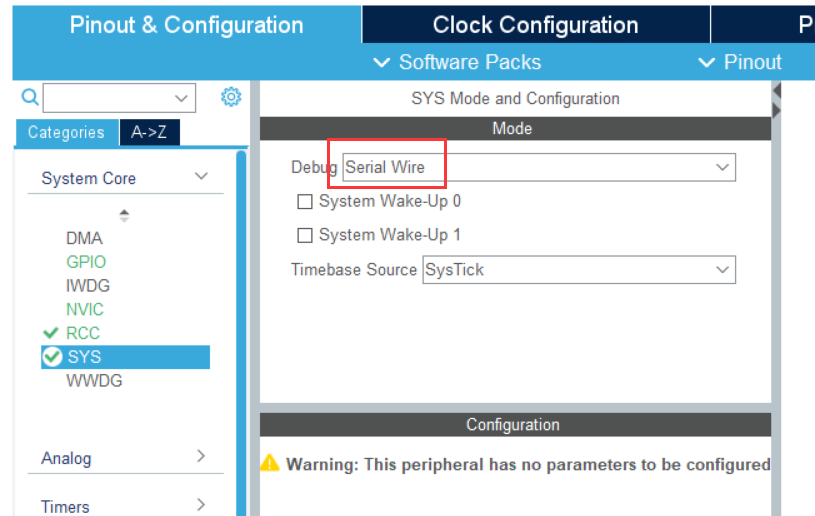This screenshot has height=516, width=815.
Task: Open the Debug mode dropdown
Action: pyautogui.click(x=723, y=168)
